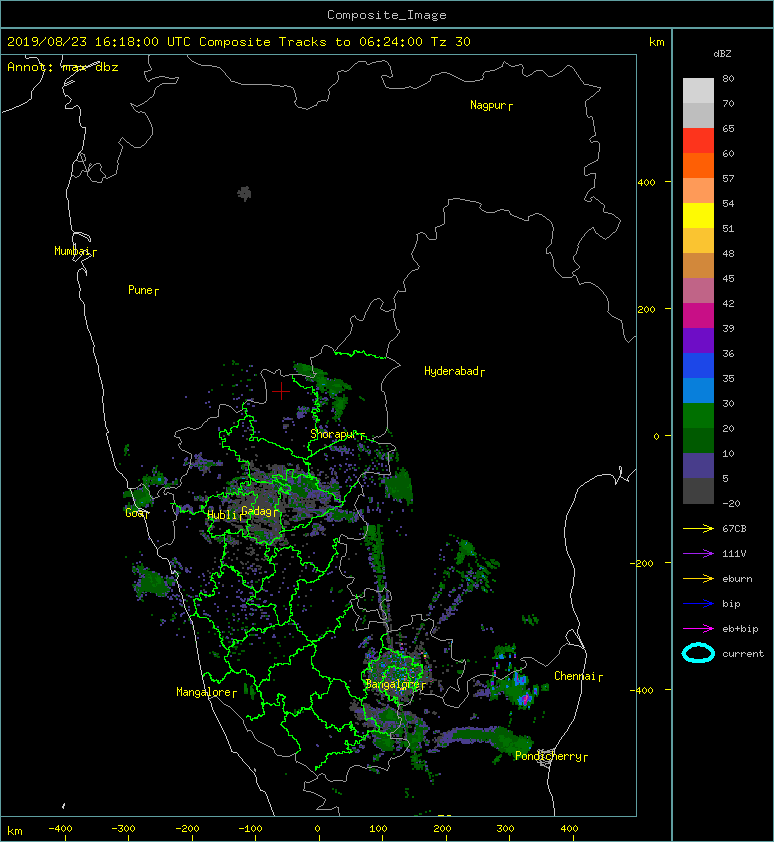This screenshot has width=774, height=842.
Task: Pick the royal blue 35–36 dBZ swatch
Action: click(698, 366)
